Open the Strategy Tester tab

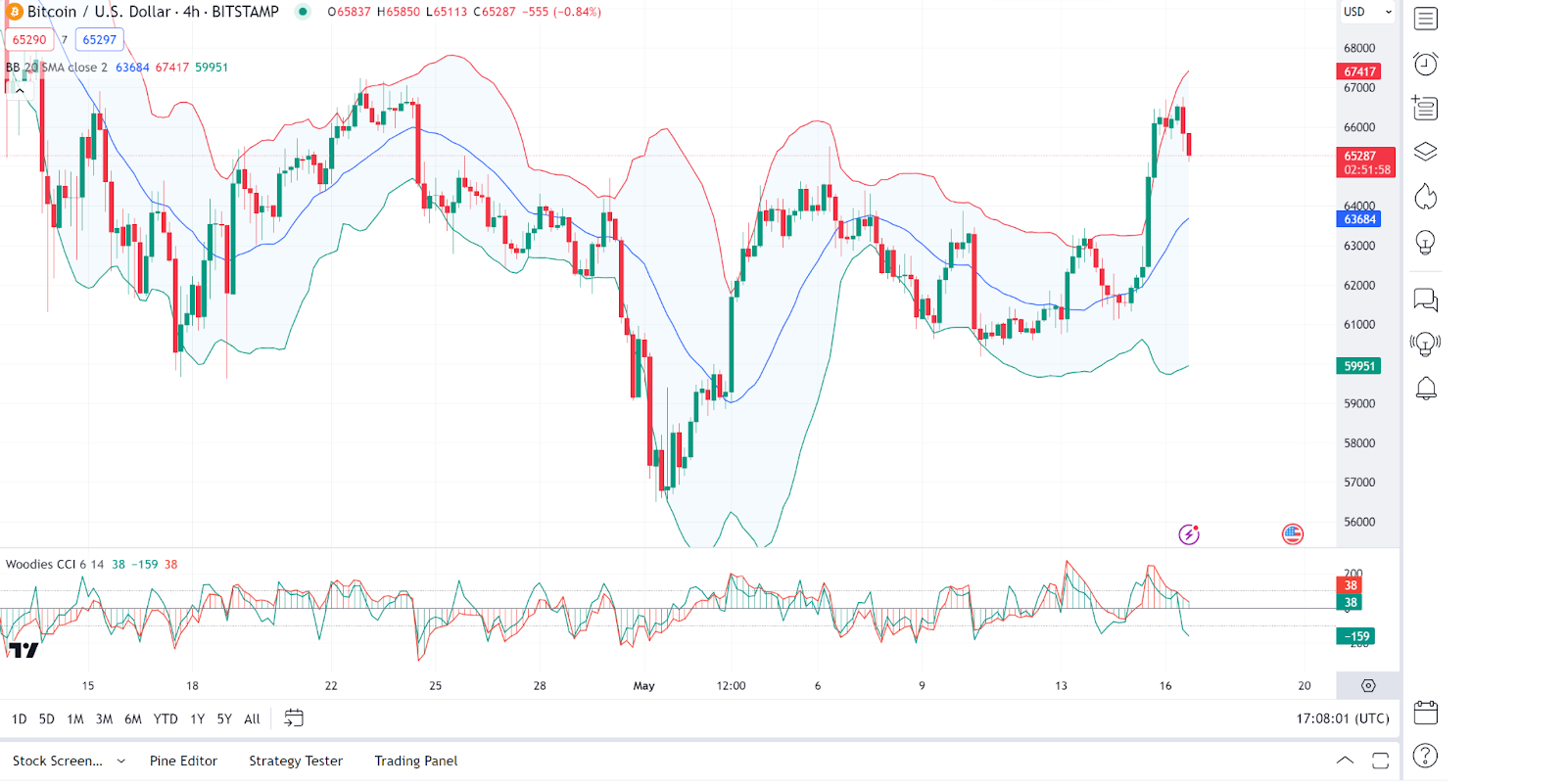pos(296,761)
